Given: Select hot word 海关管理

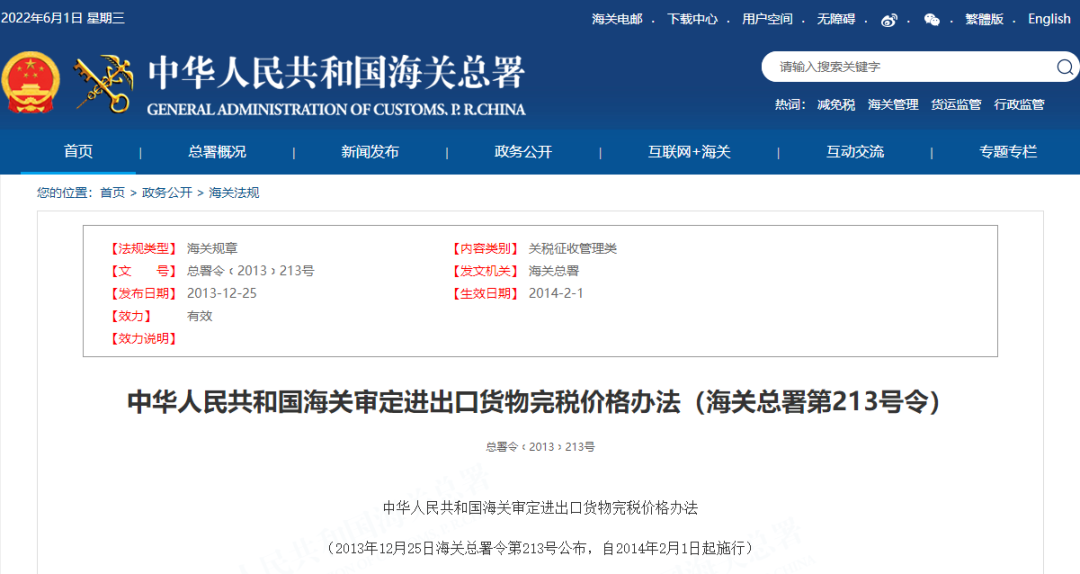Looking at the screenshot, I should click(893, 105).
